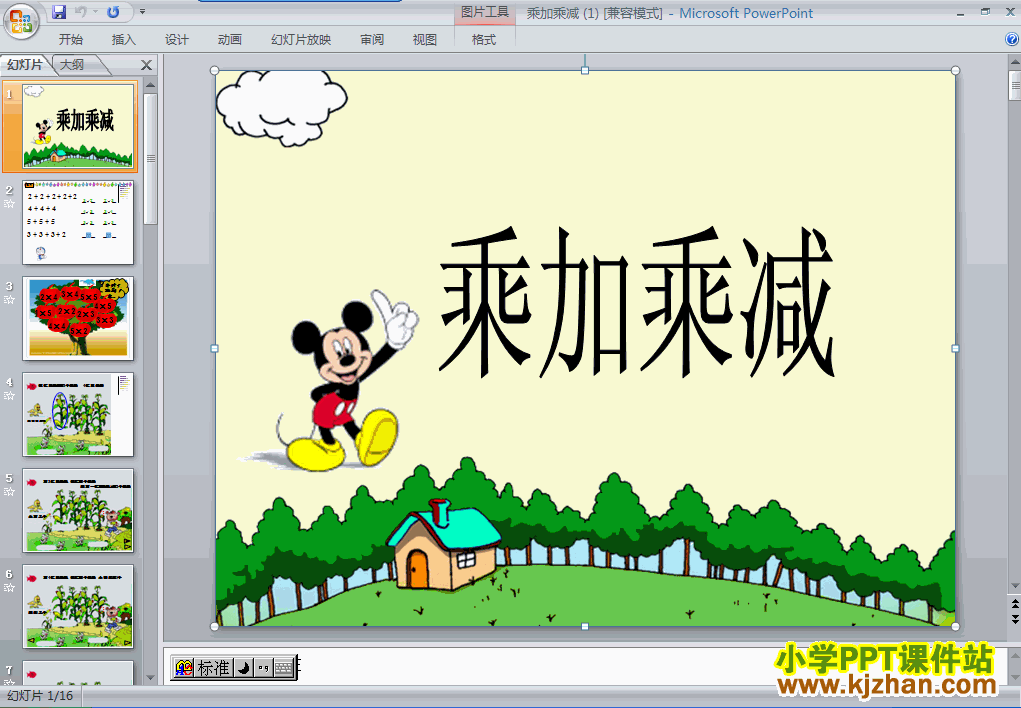
Task: Click editor vertical scrollbar up arrow
Action: [x=1014, y=63]
